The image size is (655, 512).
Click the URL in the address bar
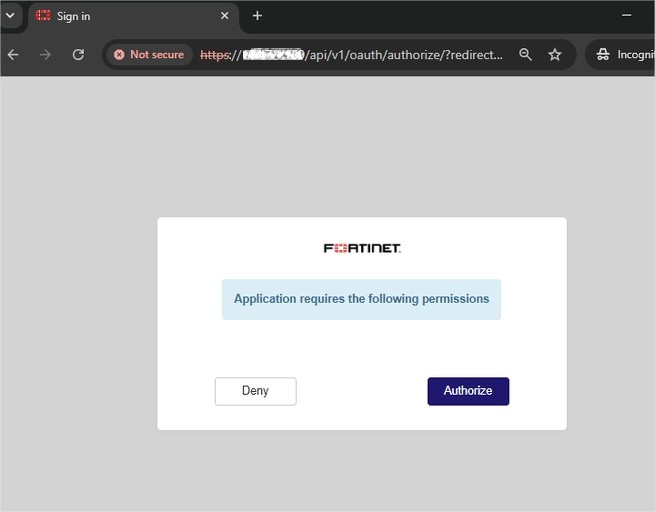click(x=351, y=55)
